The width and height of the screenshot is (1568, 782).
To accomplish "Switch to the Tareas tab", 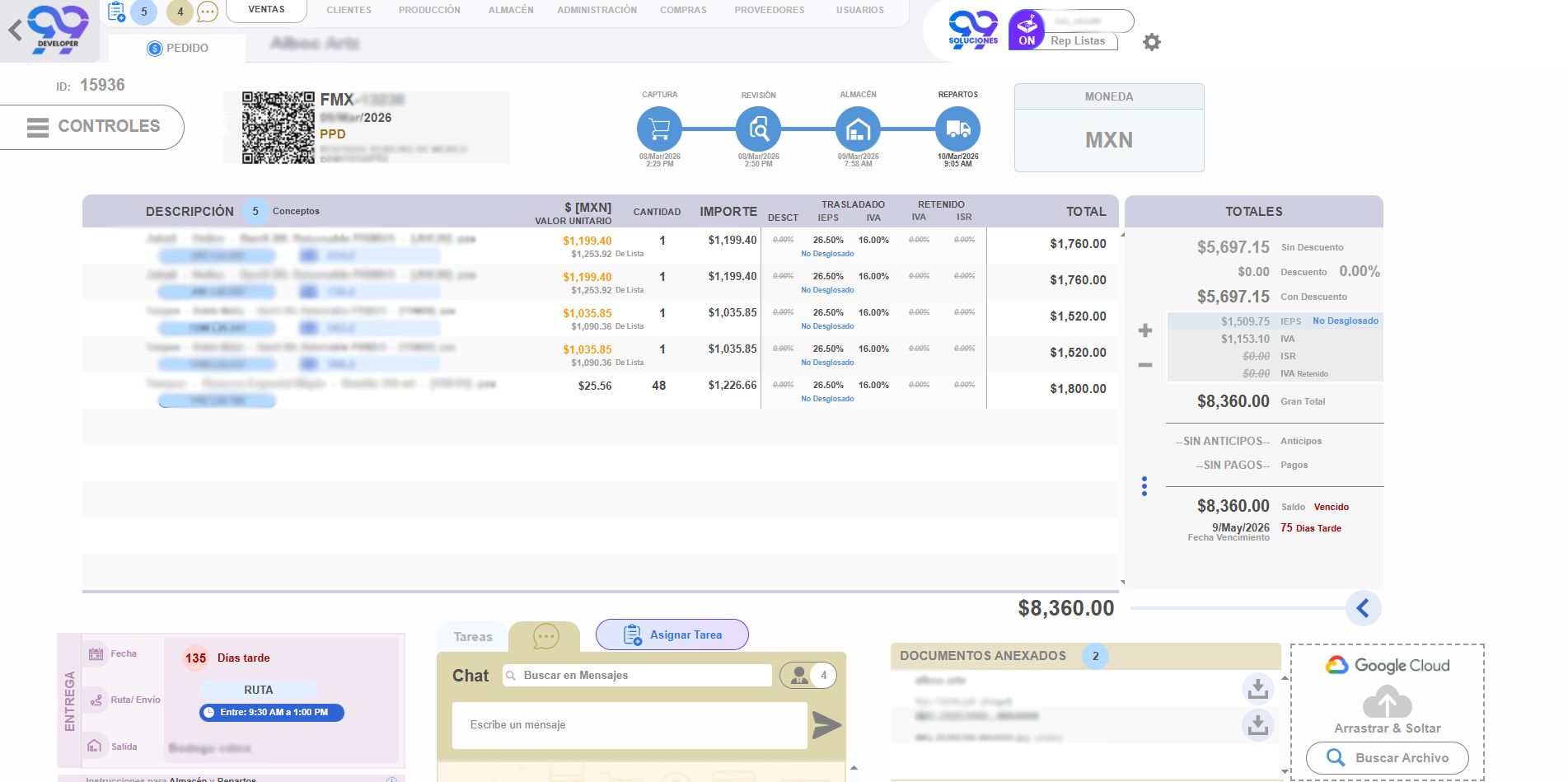I will [473, 636].
